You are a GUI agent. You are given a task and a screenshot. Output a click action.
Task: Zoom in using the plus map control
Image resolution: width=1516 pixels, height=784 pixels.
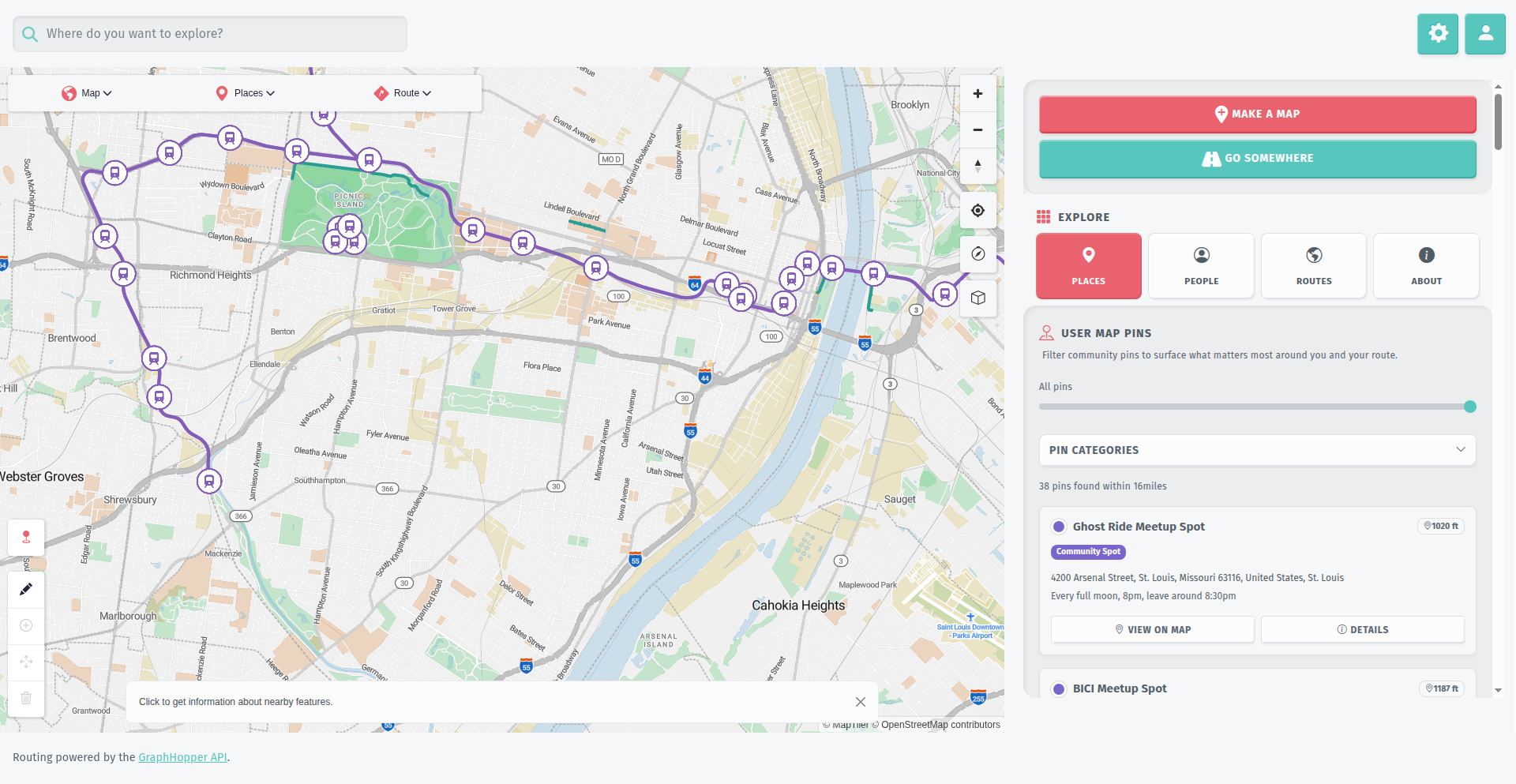coord(978,93)
